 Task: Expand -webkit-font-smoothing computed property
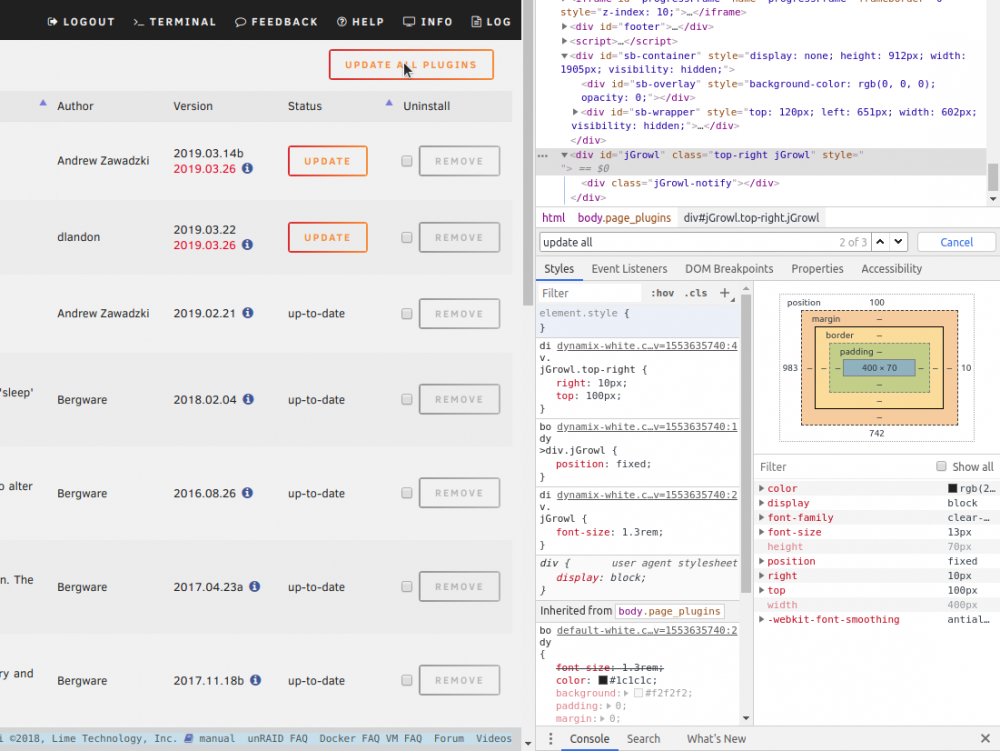coord(761,619)
